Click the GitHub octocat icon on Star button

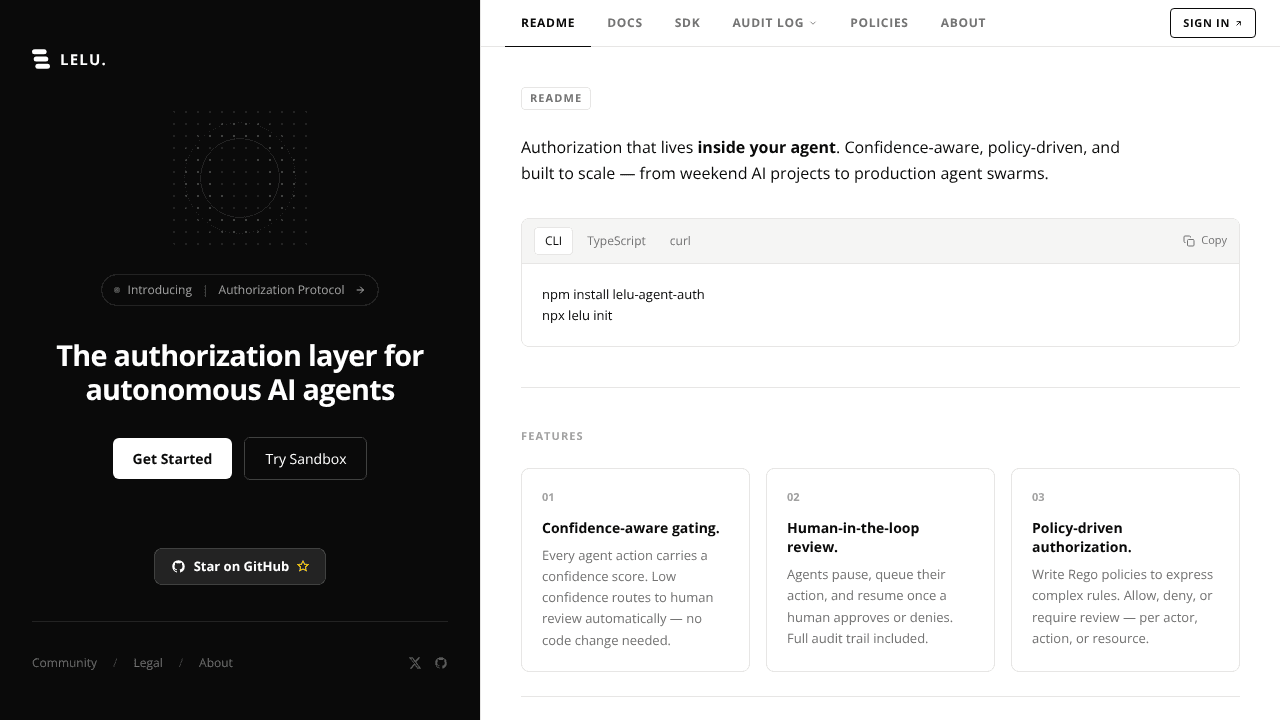pos(178,566)
